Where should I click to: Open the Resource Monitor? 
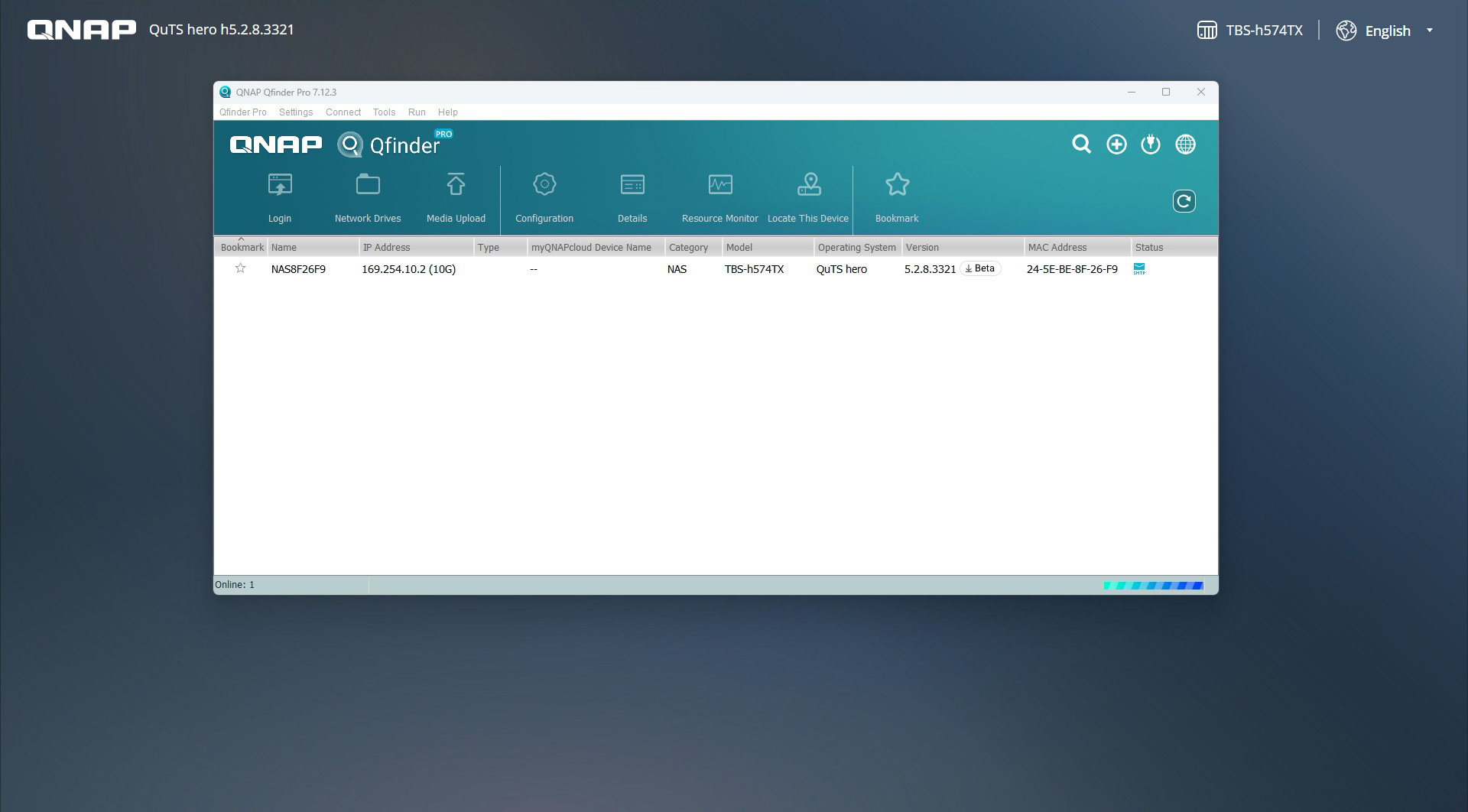[720, 186]
